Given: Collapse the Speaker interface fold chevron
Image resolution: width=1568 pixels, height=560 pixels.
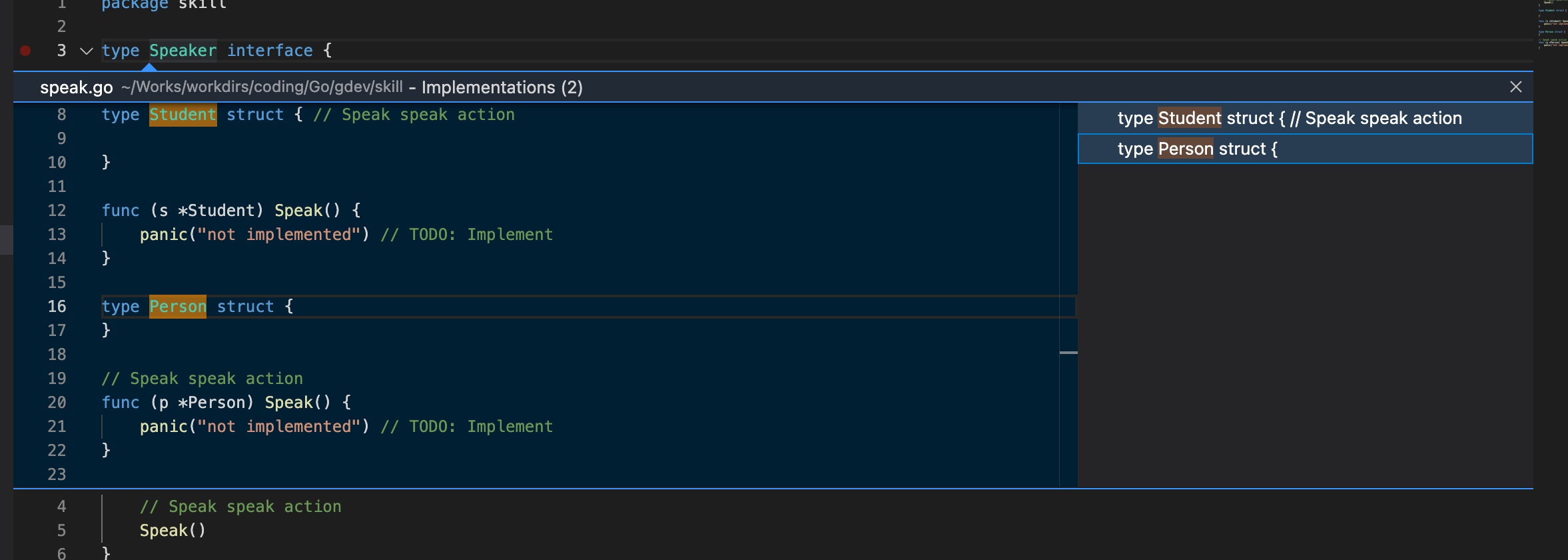Looking at the screenshot, I should click(x=86, y=51).
